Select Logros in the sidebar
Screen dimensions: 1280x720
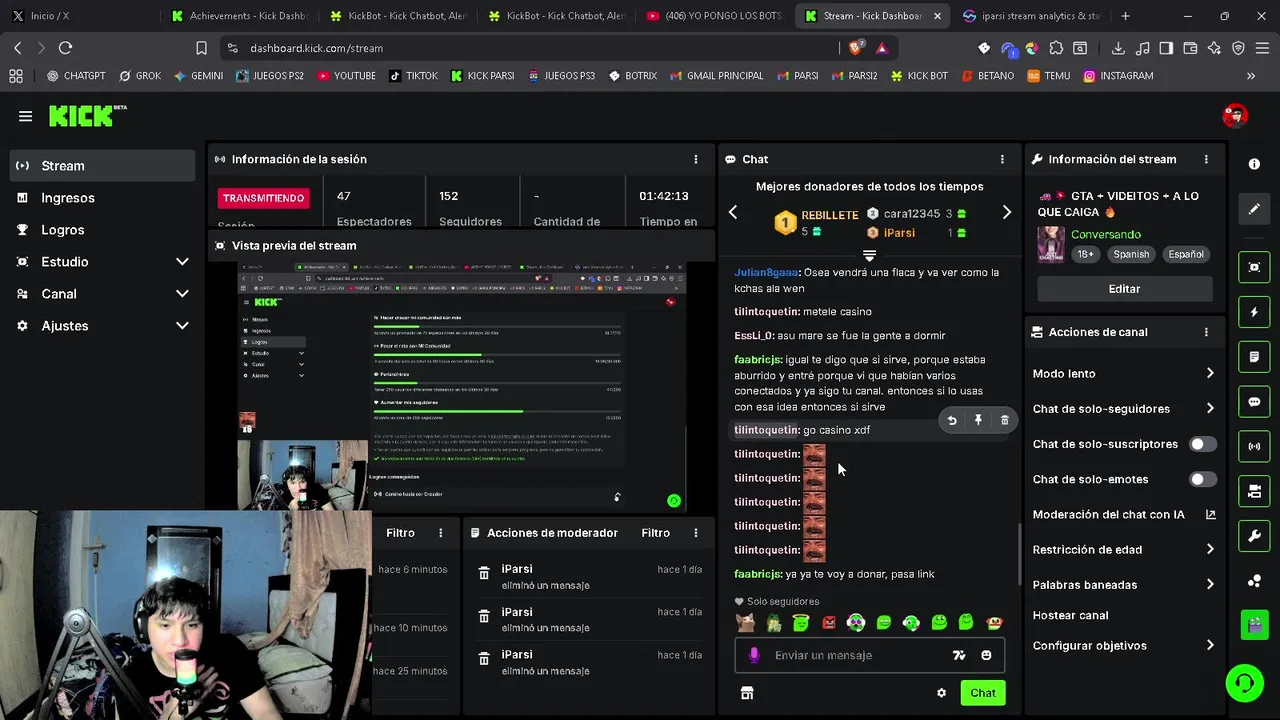point(102,230)
